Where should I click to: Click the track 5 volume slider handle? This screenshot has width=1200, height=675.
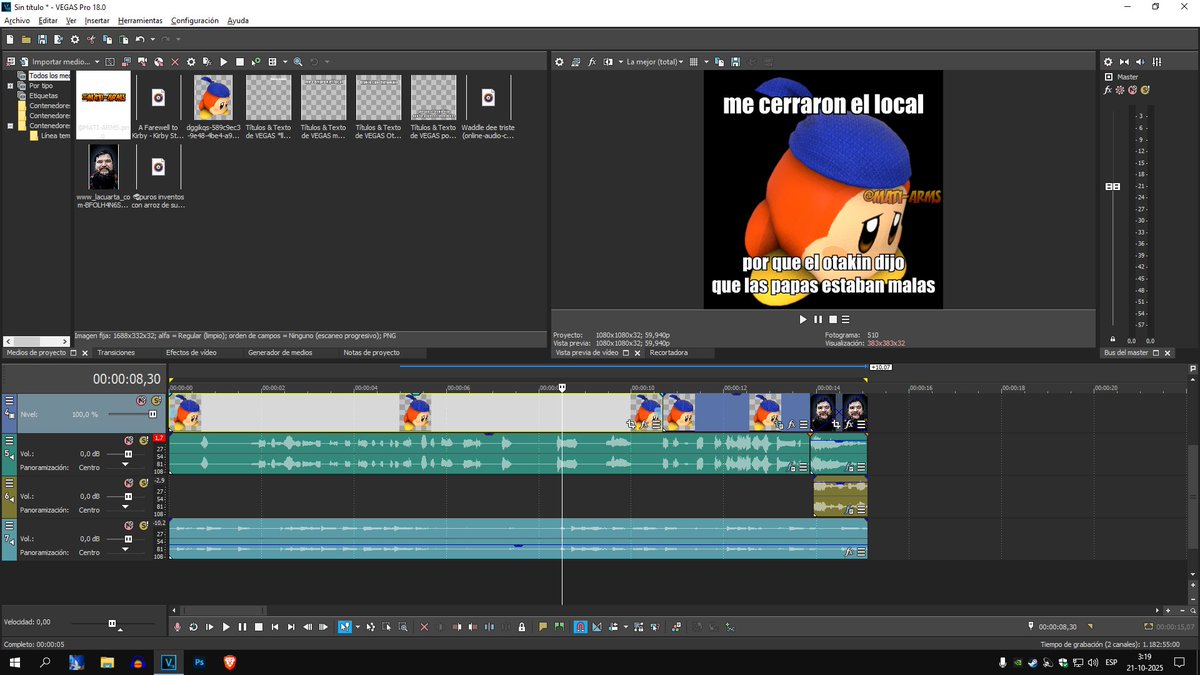click(x=126, y=453)
